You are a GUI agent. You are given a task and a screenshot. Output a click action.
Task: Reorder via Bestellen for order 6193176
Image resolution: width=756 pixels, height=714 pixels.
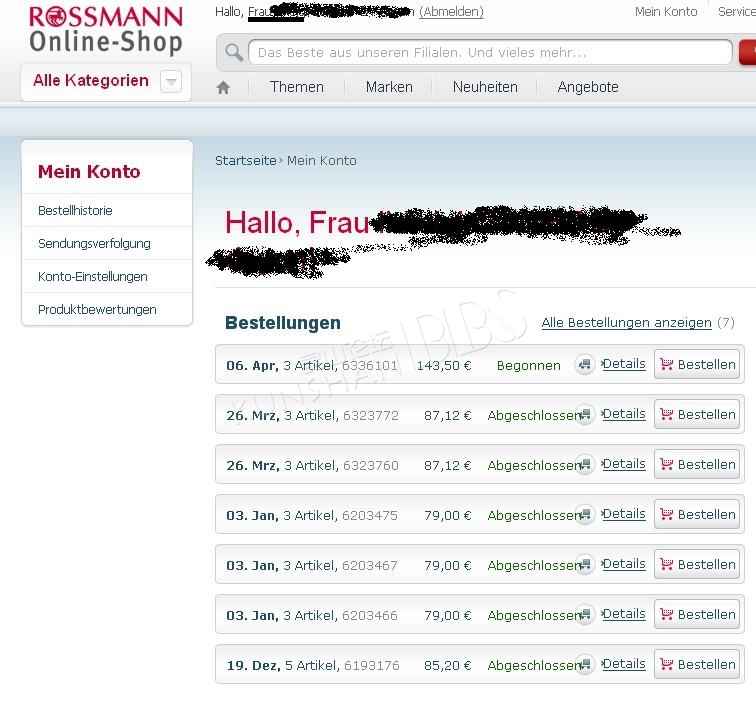click(697, 664)
